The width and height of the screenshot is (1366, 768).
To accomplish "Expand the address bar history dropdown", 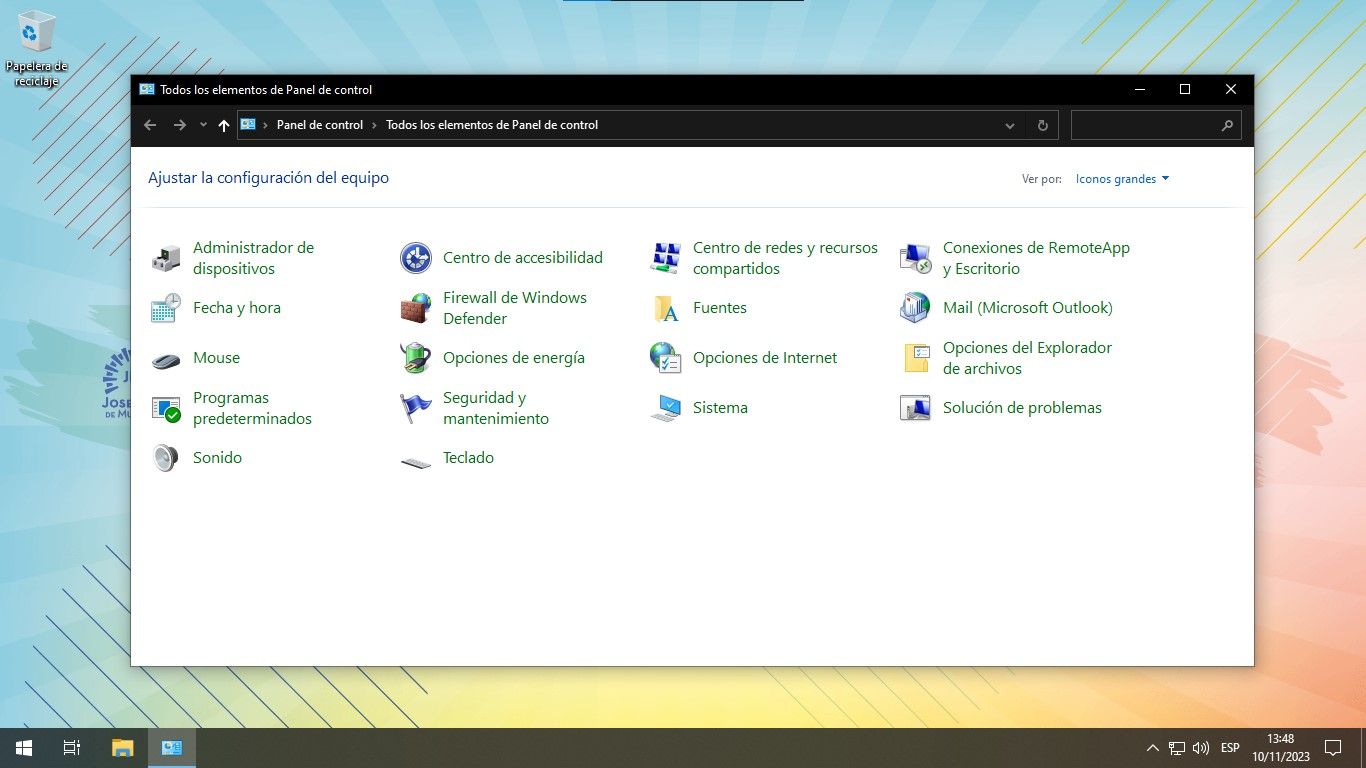I will pos(1010,125).
